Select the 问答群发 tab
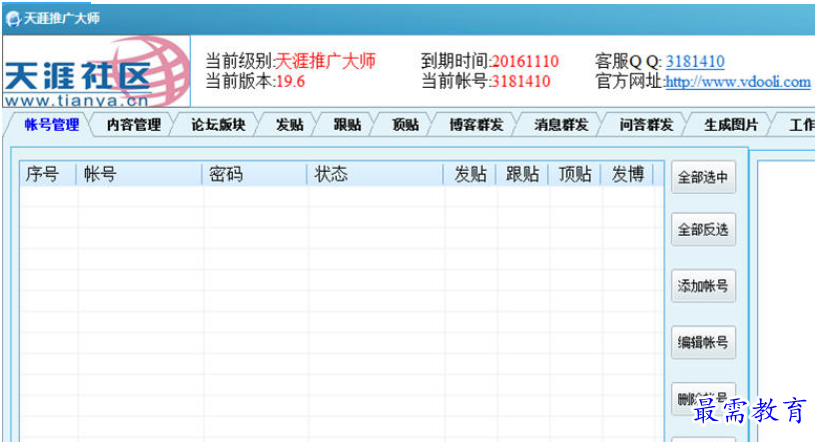The width and height of the screenshot is (815, 442). coord(646,125)
